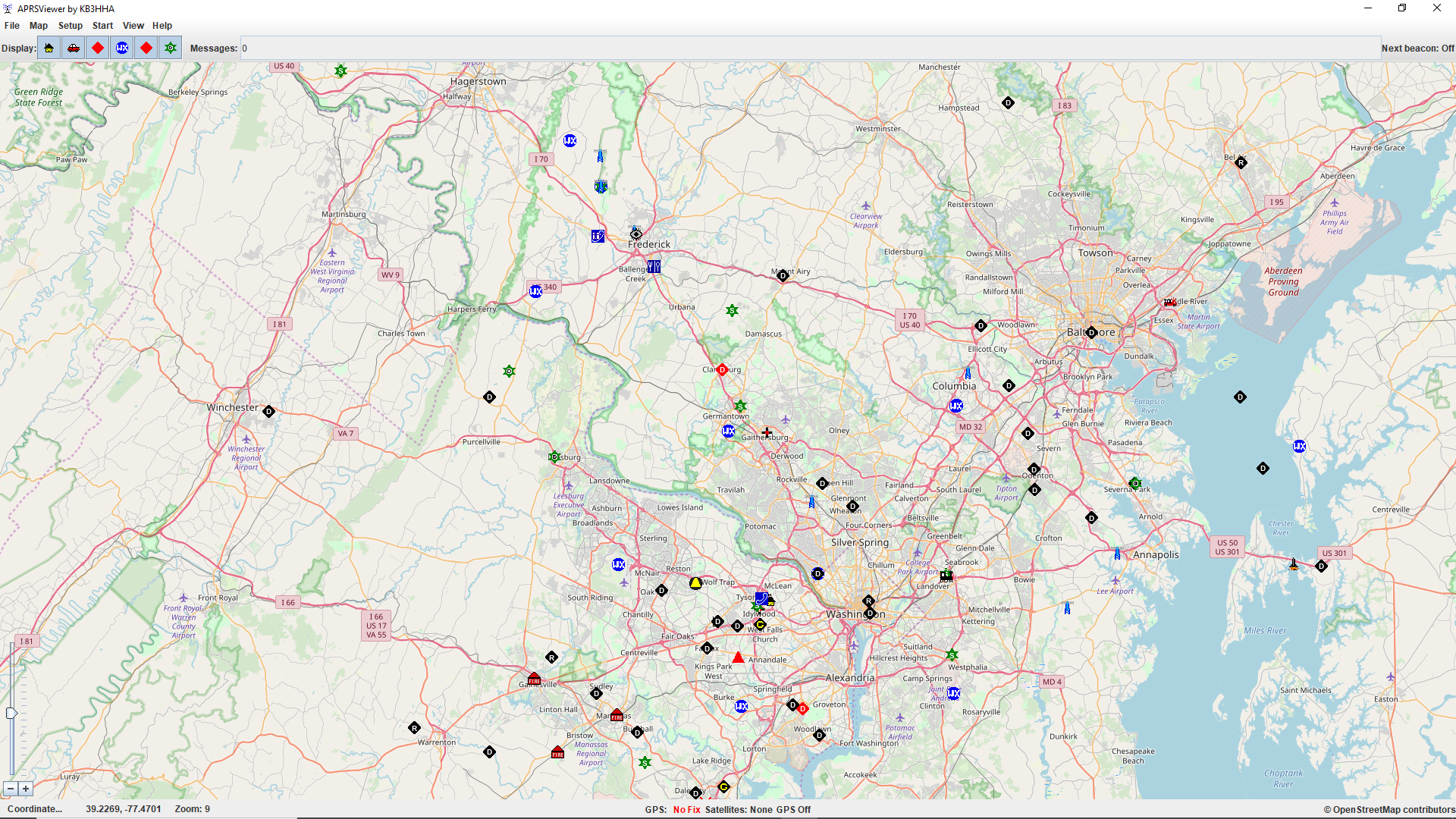The width and height of the screenshot is (1456, 819).
Task: Open the Map menu
Action: pyautogui.click(x=39, y=26)
